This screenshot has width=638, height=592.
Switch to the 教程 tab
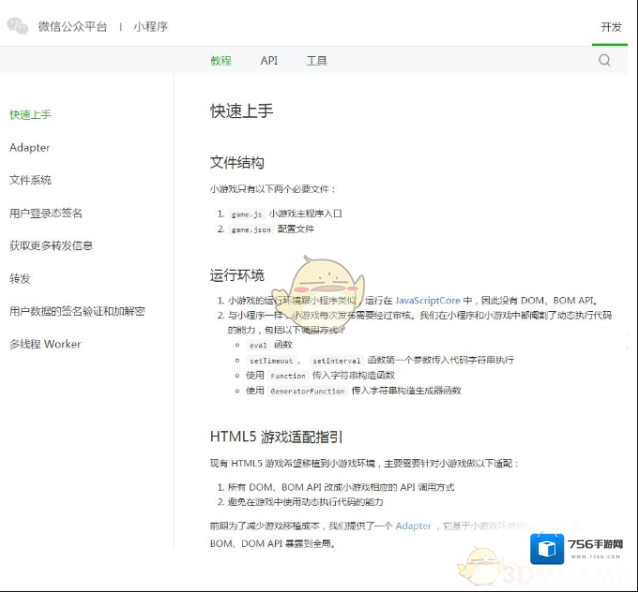click(x=221, y=61)
